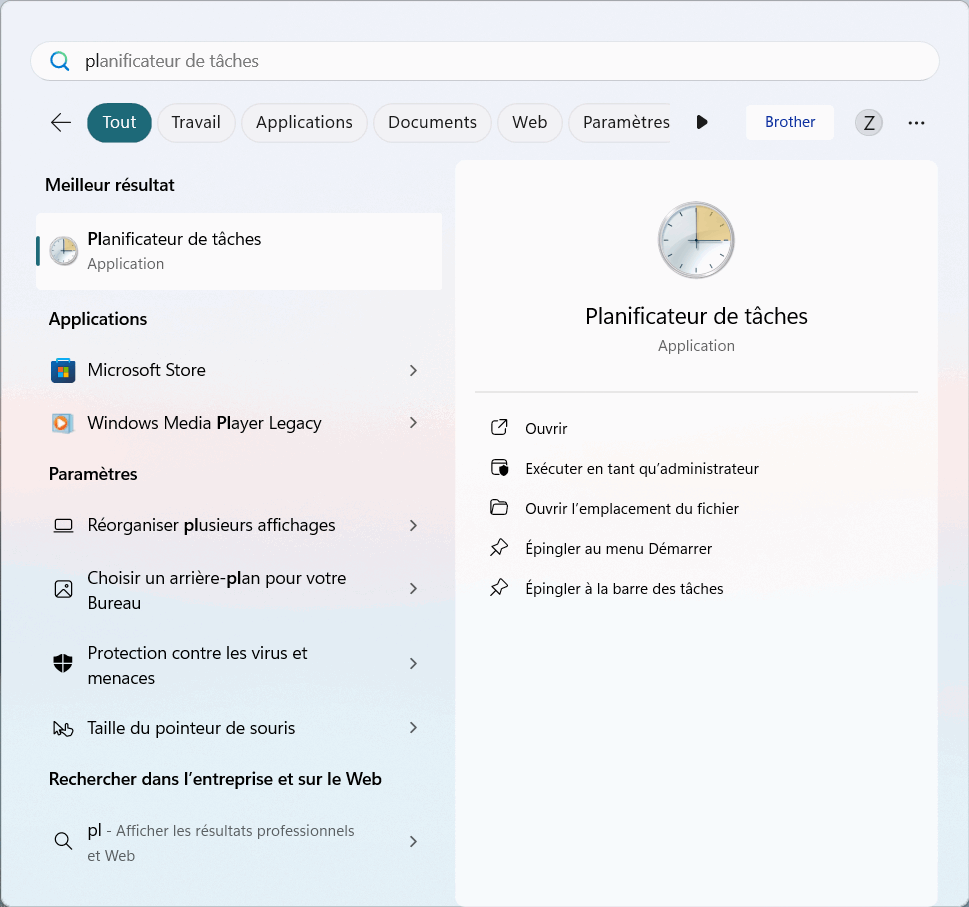This screenshot has height=907, width=969.
Task: Click Ouvrir l'emplacement du fichier
Action: [631, 508]
